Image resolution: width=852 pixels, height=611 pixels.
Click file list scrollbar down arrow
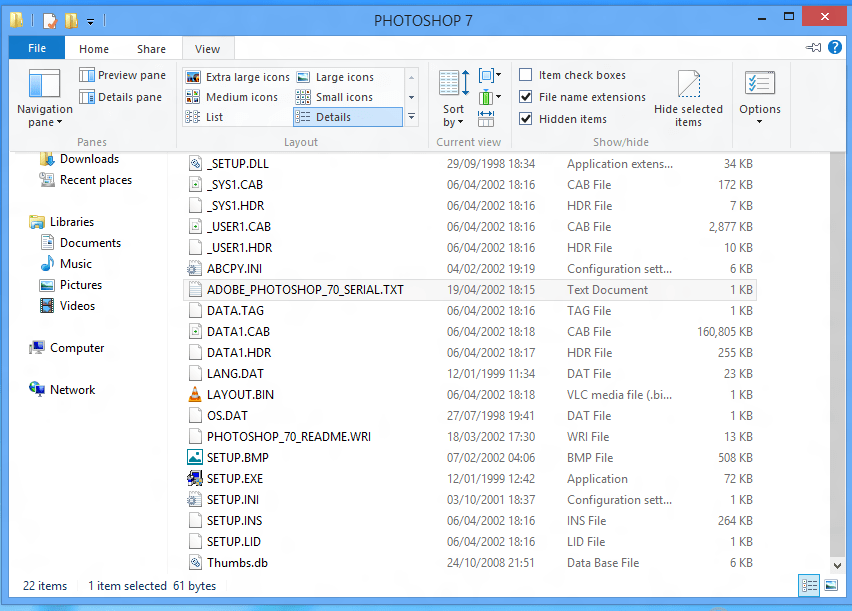(837, 565)
